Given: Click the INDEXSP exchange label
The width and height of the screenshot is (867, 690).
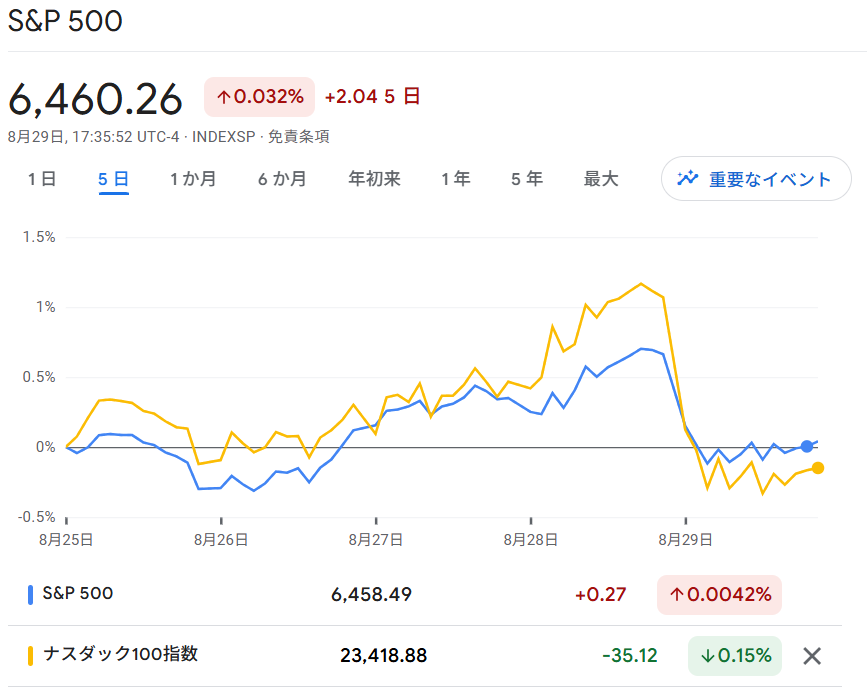Looking at the screenshot, I should click(x=223, y=137).
